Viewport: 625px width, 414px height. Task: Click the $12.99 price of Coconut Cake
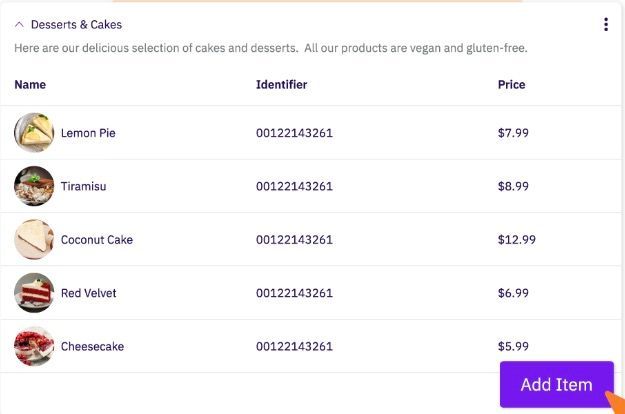517,239
